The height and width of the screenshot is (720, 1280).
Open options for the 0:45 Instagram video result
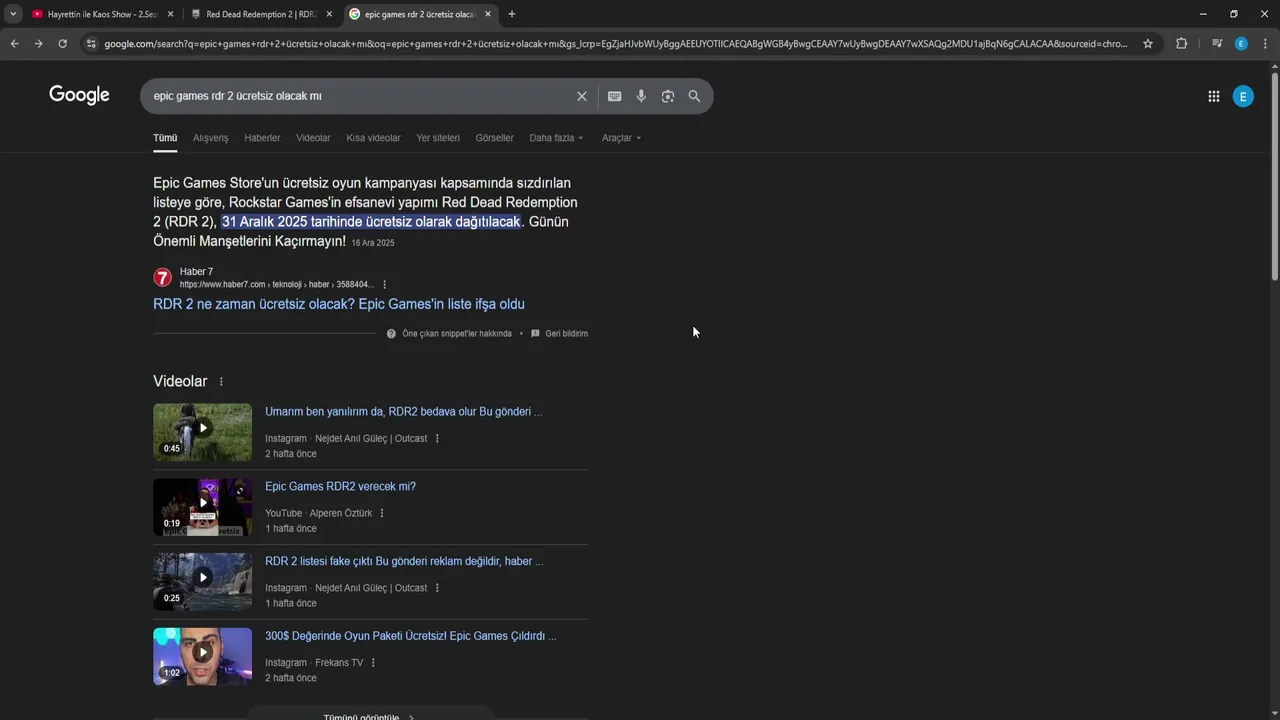[437, 439]
